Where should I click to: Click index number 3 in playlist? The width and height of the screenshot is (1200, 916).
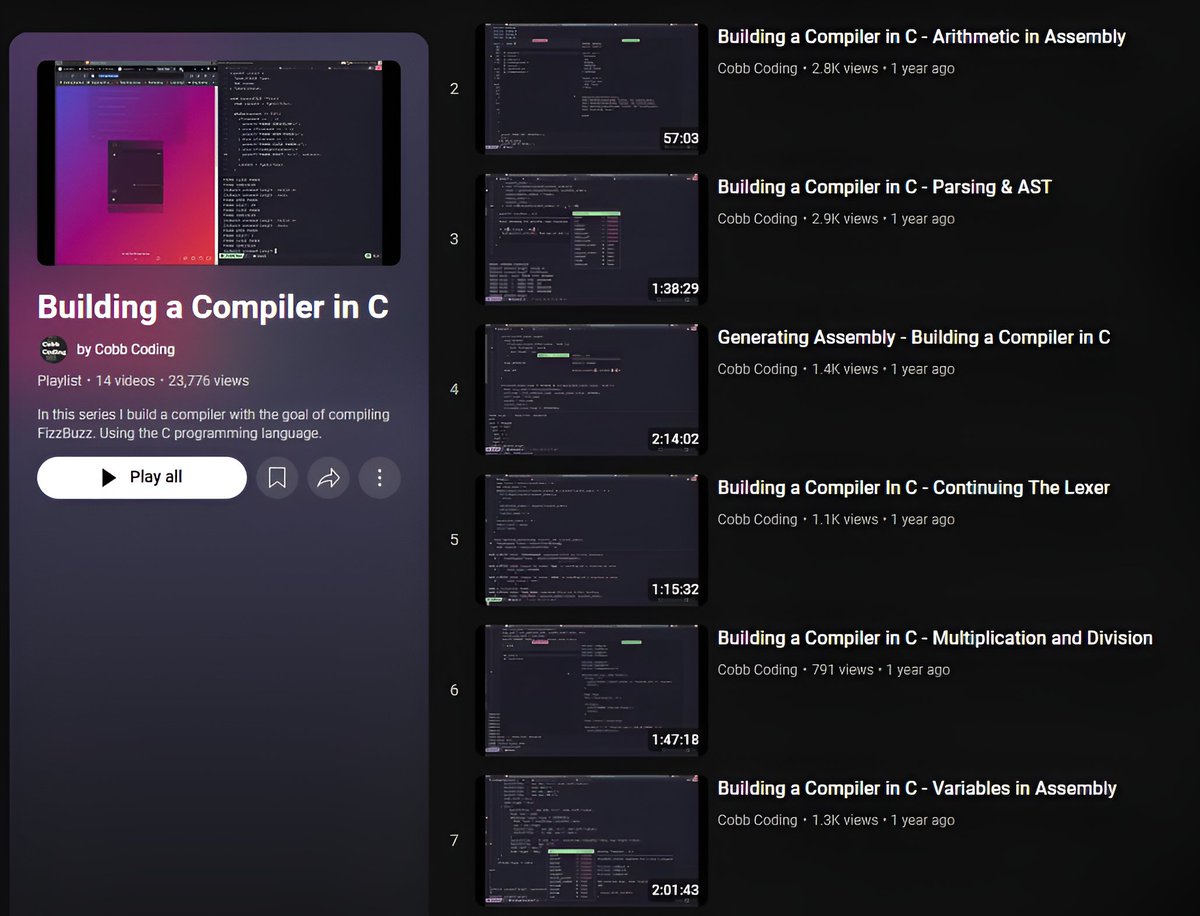click(454, 239)
